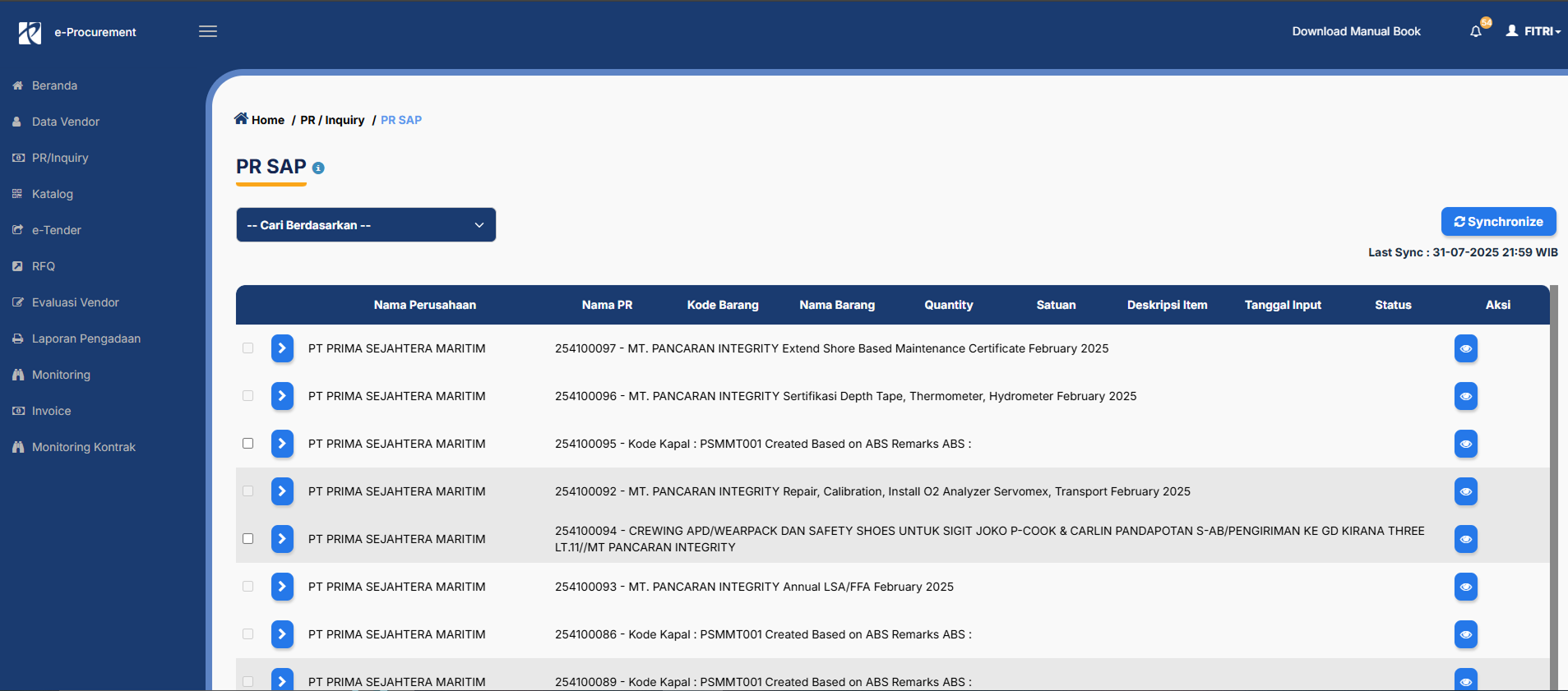View details of PR 254100097 via eye icon

[x=1465, y=348]
